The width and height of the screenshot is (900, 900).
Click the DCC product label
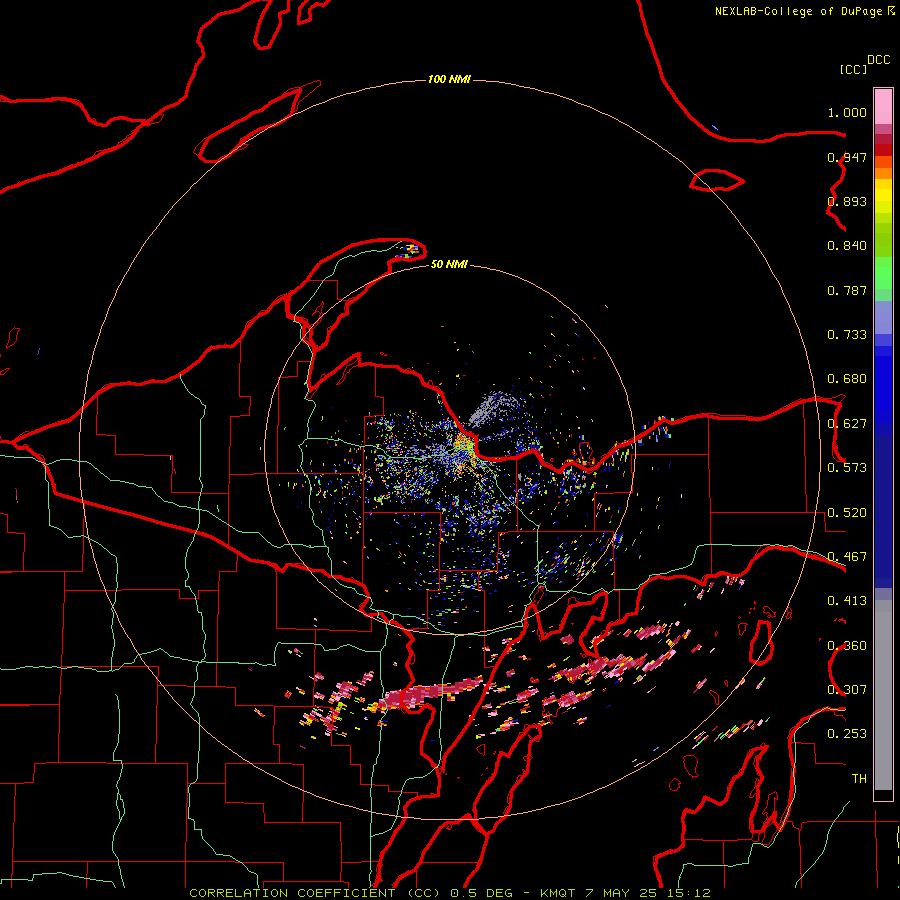pyautogui.click(x=879, y=60)
